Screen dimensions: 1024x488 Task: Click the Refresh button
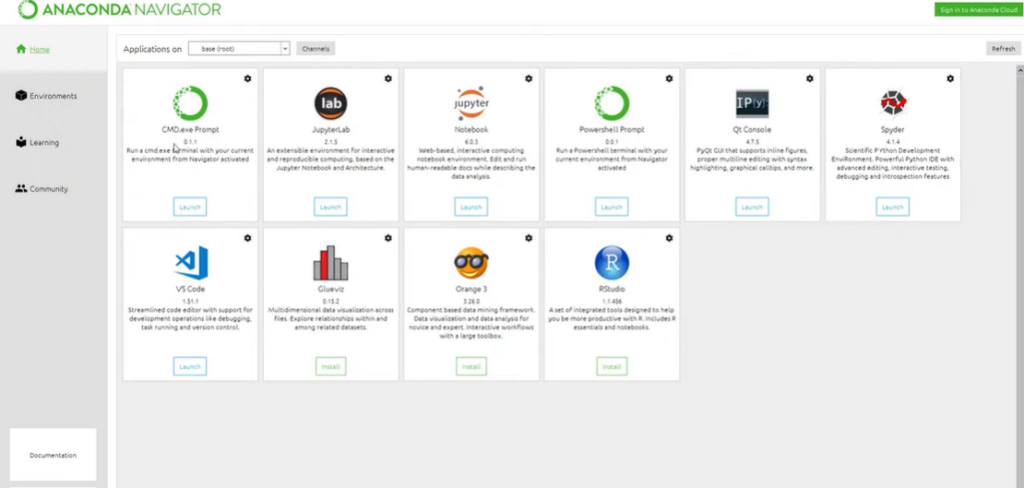point(1003,48)
